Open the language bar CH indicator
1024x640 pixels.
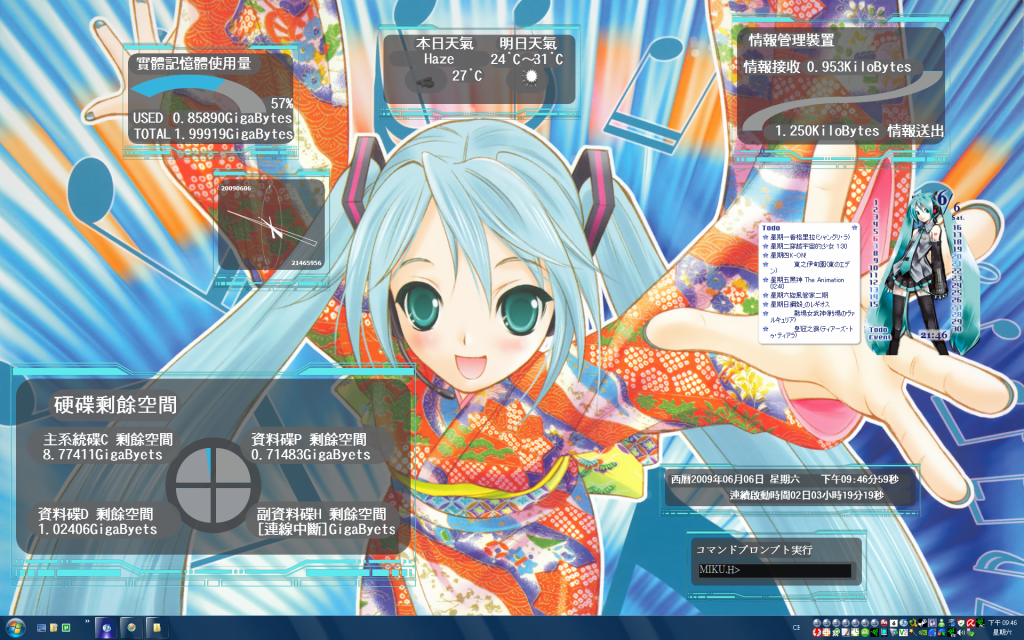(x=796, y=627)
